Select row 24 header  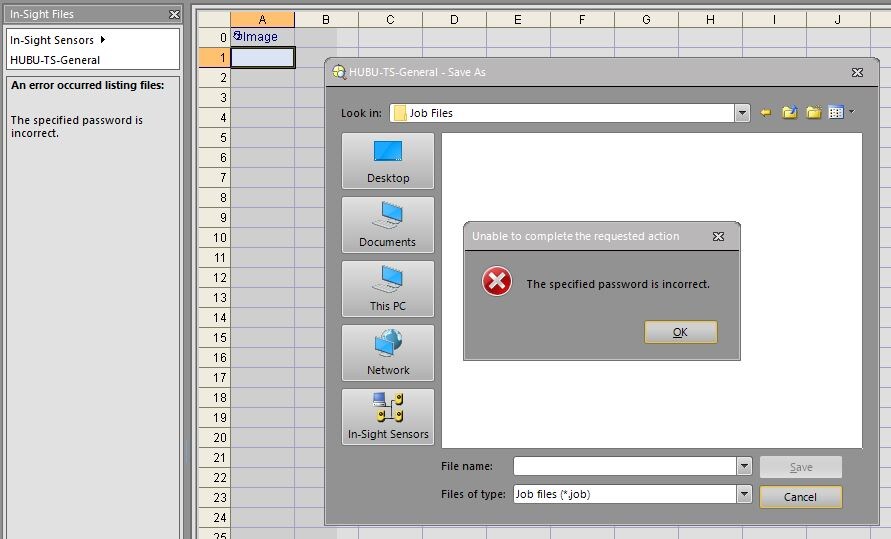coord(214,517)
